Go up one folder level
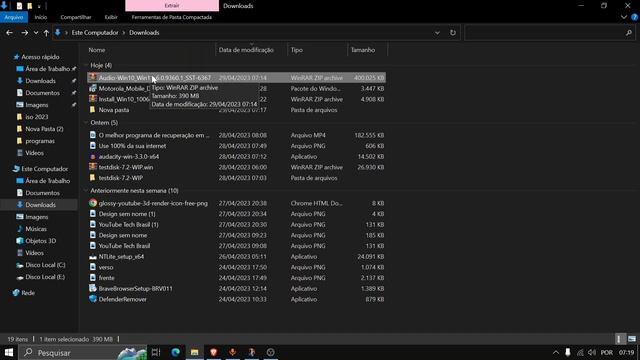 (x=46, y=33)
